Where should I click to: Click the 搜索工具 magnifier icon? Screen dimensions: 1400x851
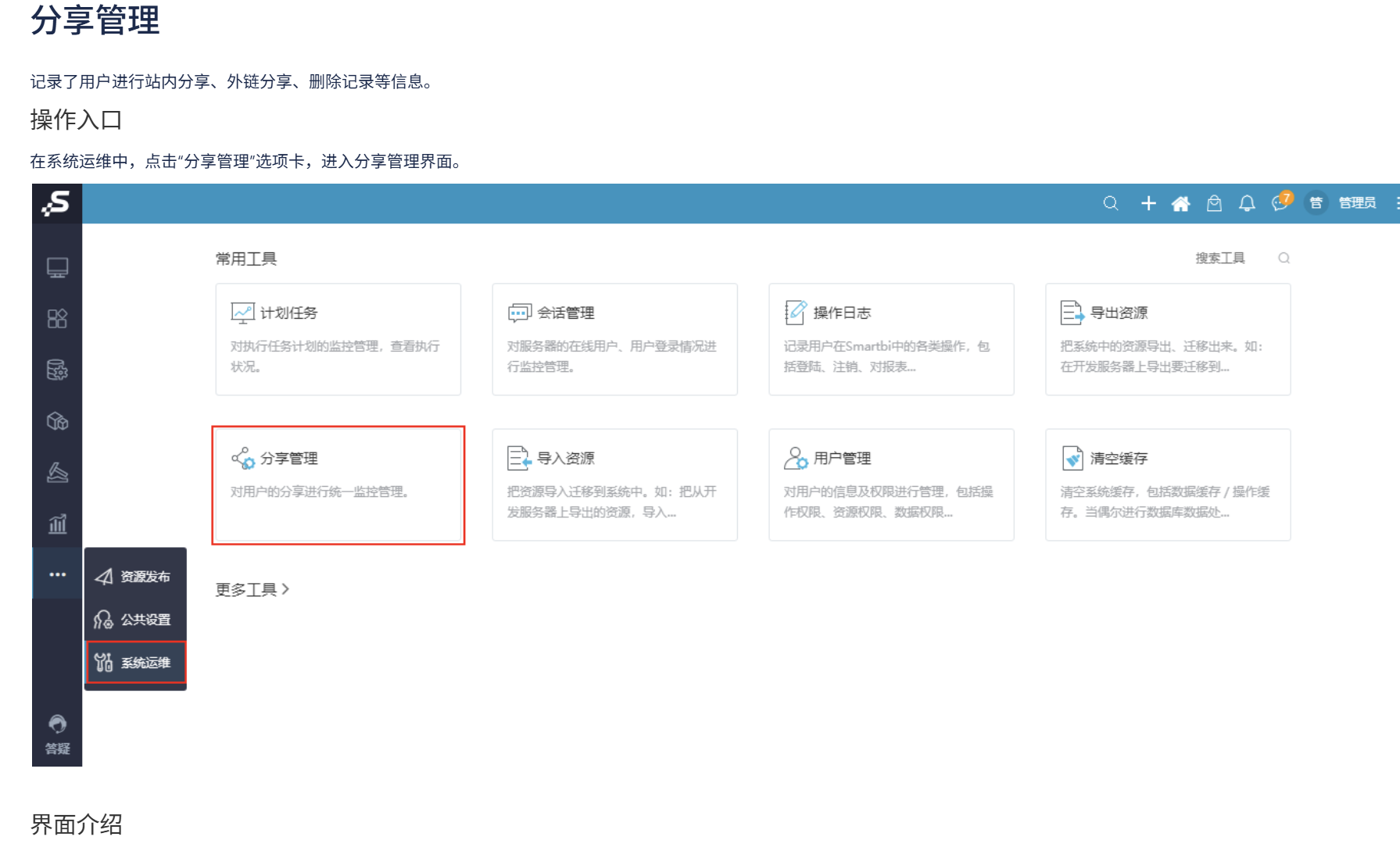[x=1284, y=258]
